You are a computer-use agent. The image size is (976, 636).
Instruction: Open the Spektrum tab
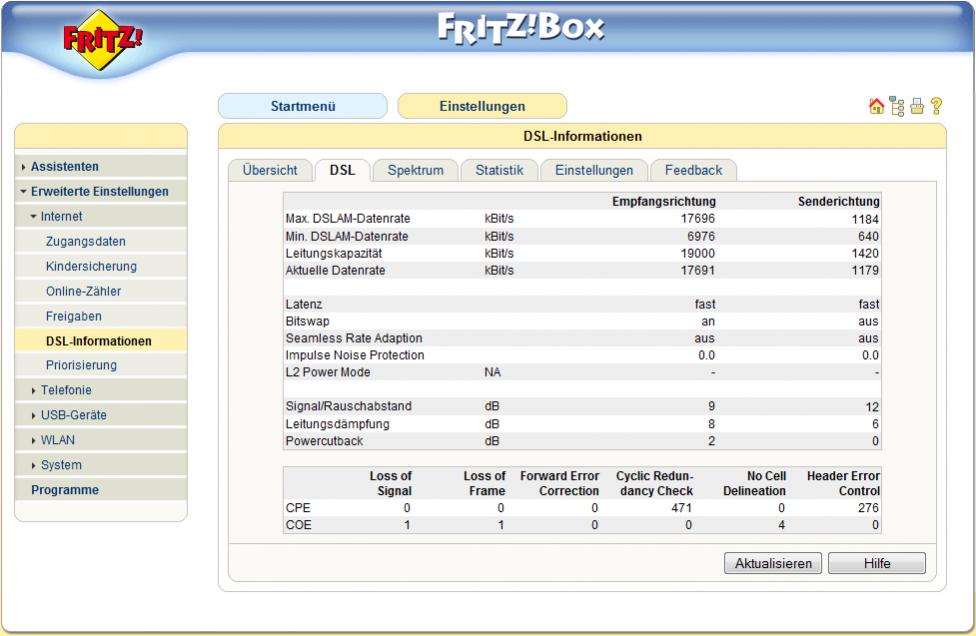pyautogui.click(x=416, y=170)
